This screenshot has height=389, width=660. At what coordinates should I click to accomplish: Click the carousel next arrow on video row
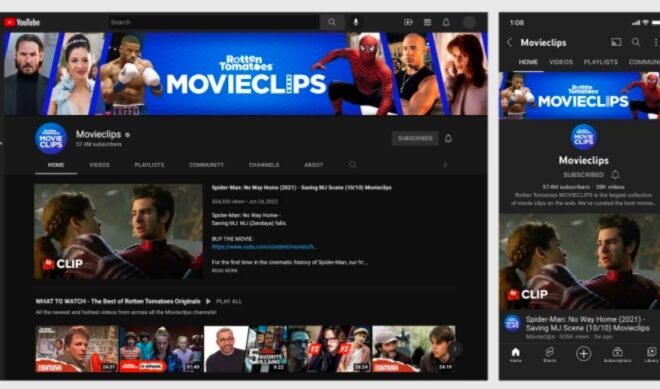pyautogui.click(x=455, y=349)
